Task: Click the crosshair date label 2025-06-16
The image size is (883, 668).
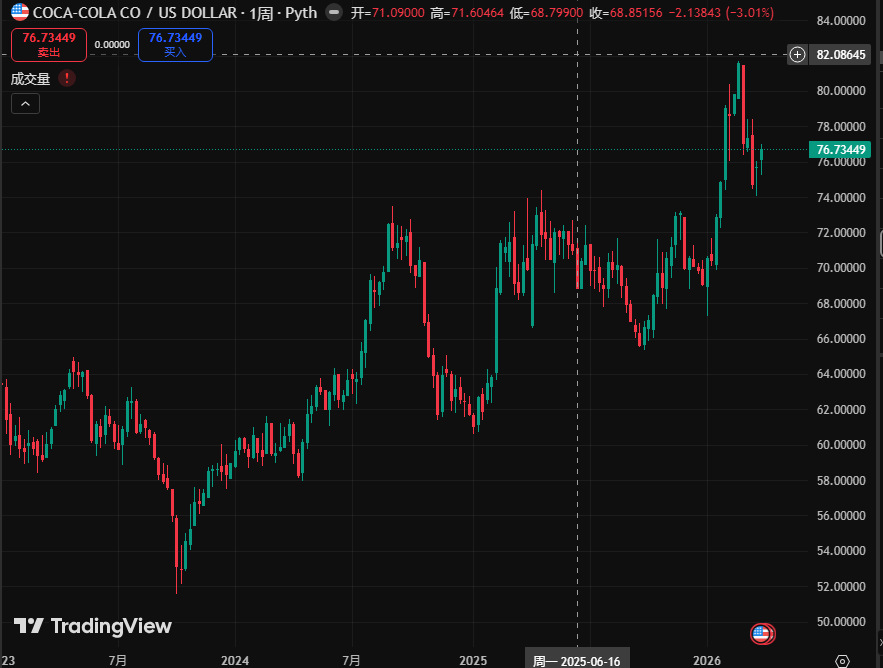Action: click(x=577, y=661)
